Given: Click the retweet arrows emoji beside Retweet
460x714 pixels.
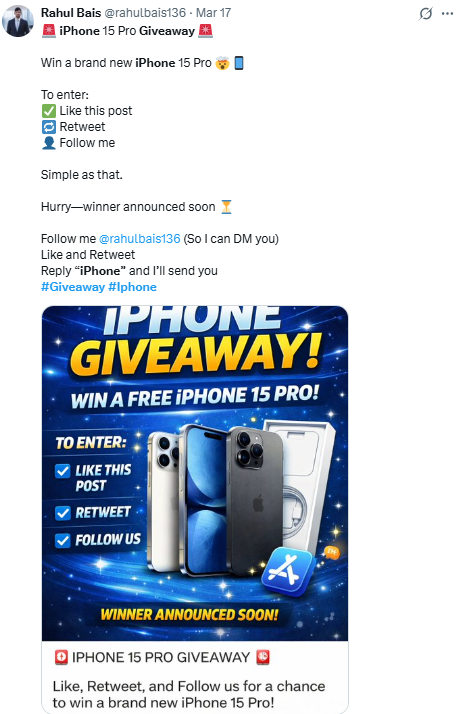Looking at the screenshot, I should point(49,127).
